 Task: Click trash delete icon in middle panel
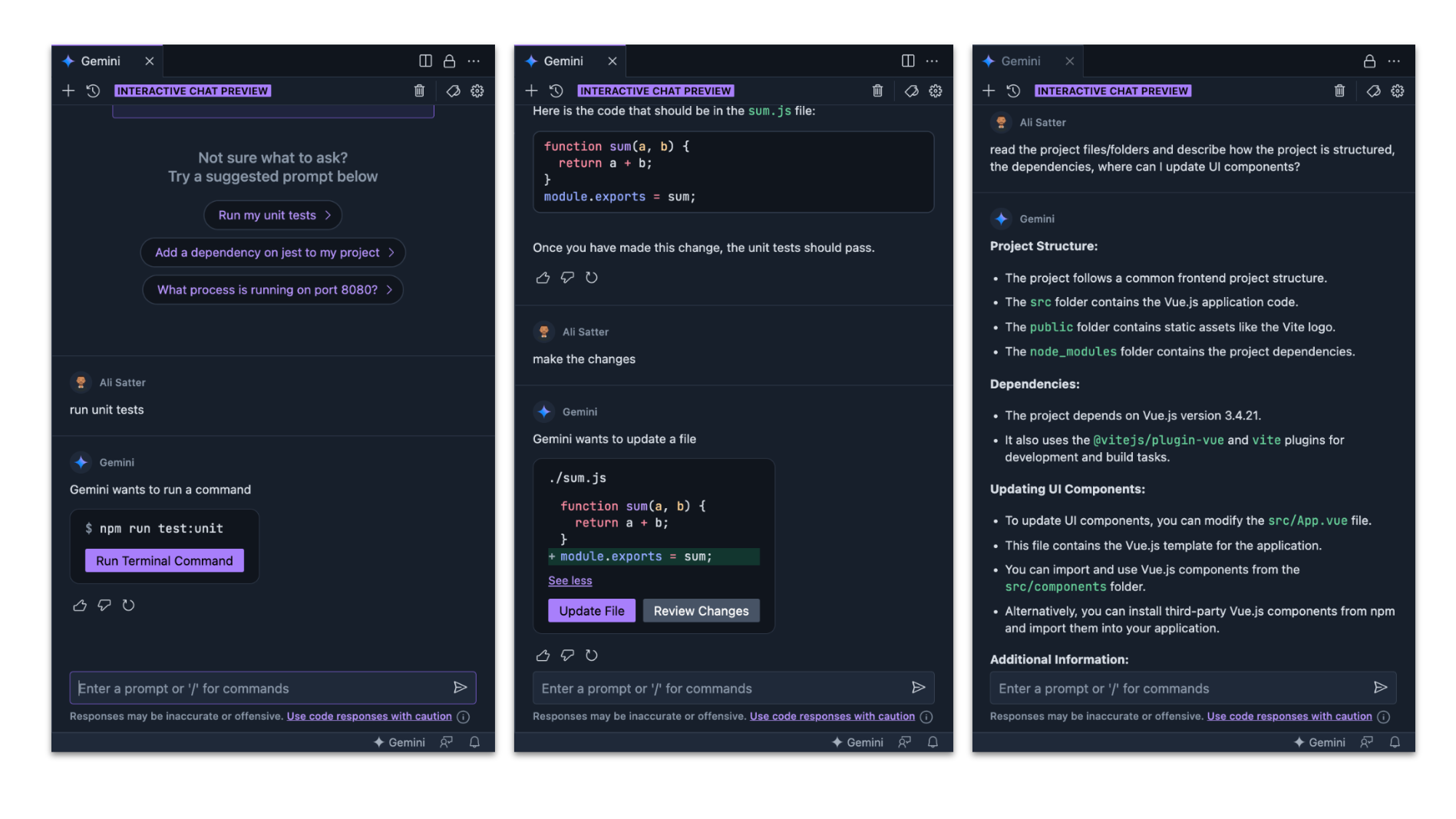tap(877, 91)
